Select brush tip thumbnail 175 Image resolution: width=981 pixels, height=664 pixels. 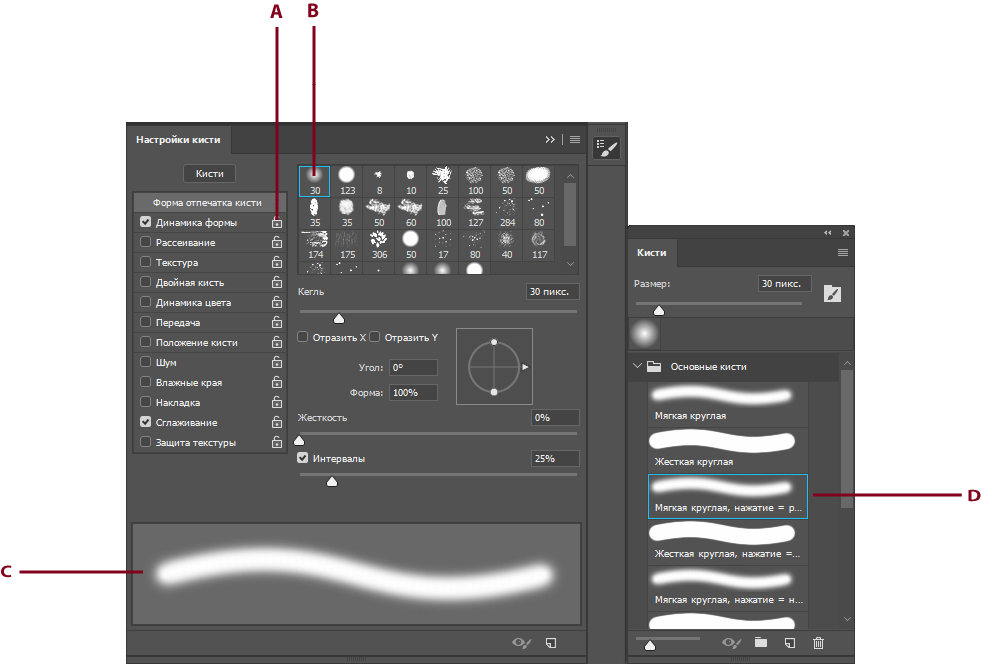(347, 245)
